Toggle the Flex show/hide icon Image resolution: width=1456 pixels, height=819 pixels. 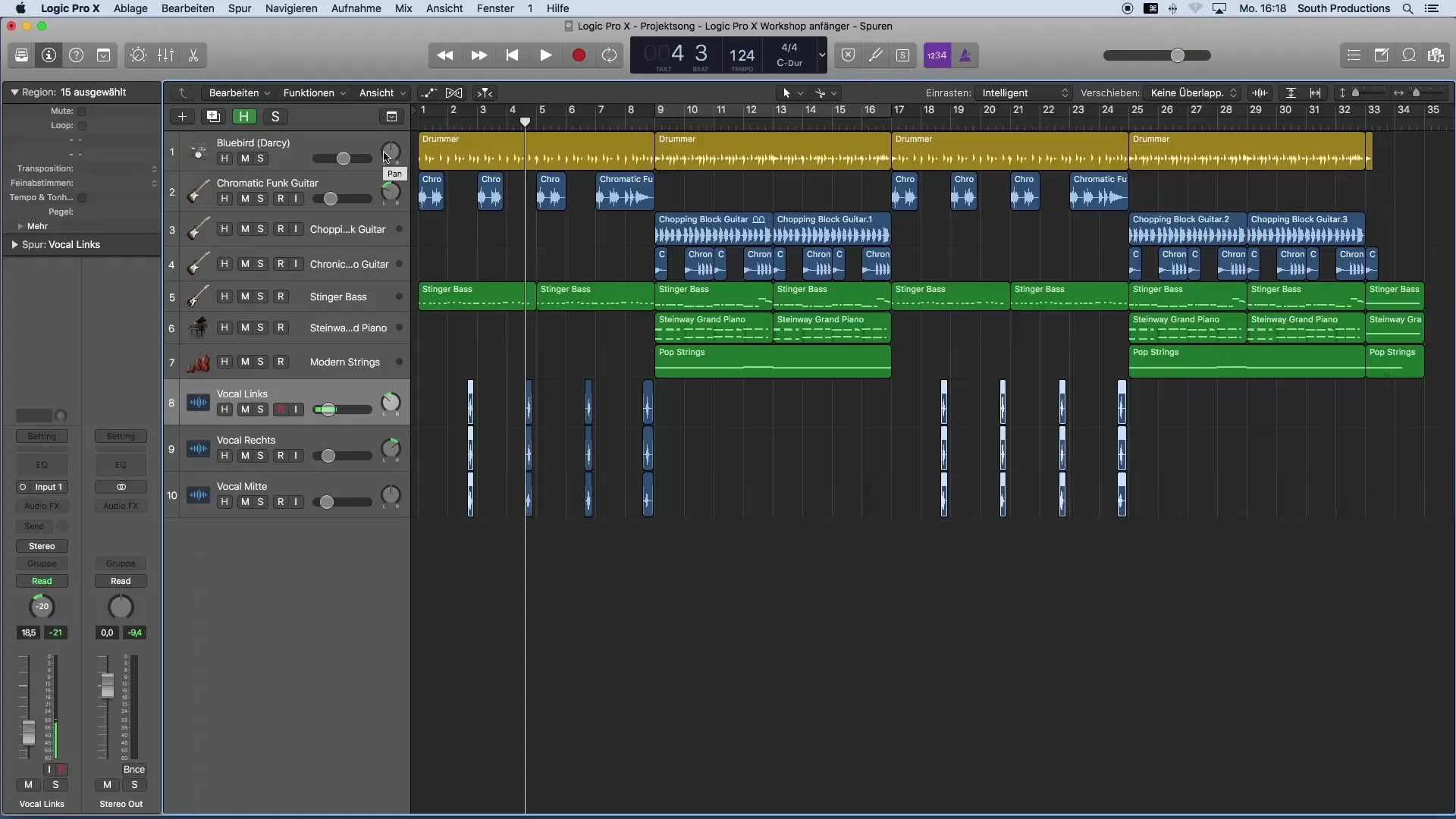click(453, 93)
